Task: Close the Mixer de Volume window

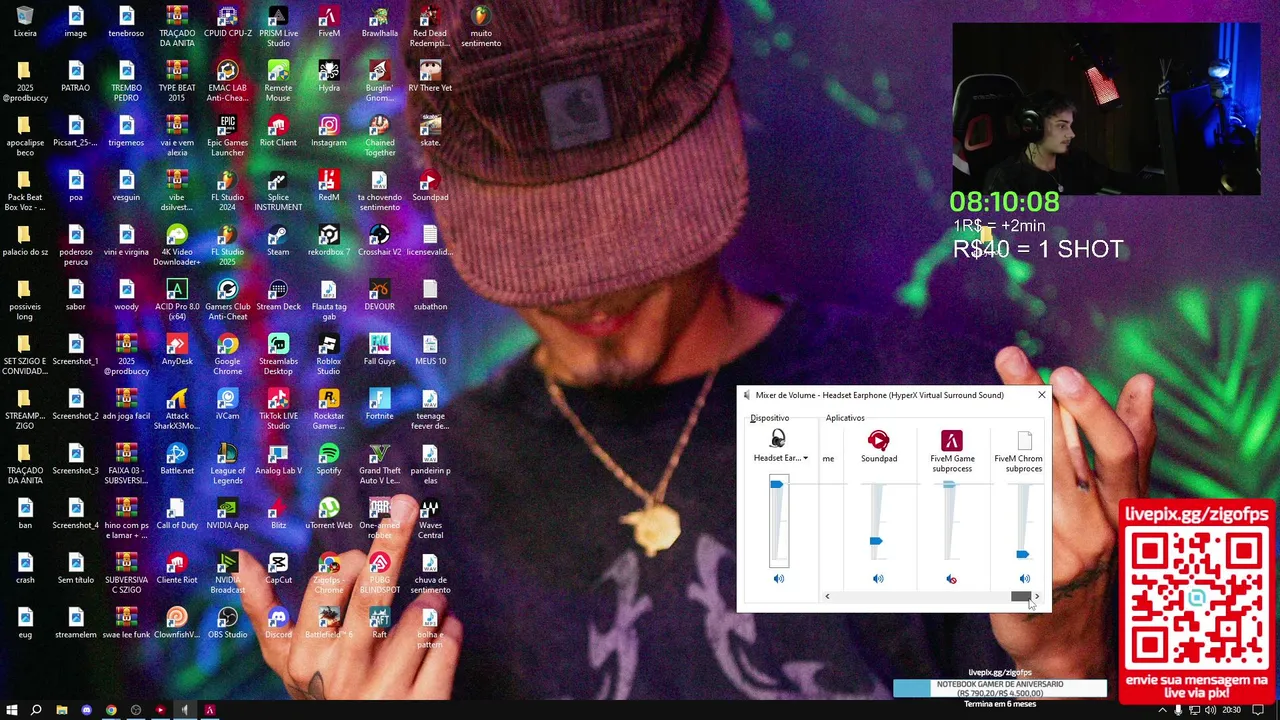Action: click(x=1041, y=395)
